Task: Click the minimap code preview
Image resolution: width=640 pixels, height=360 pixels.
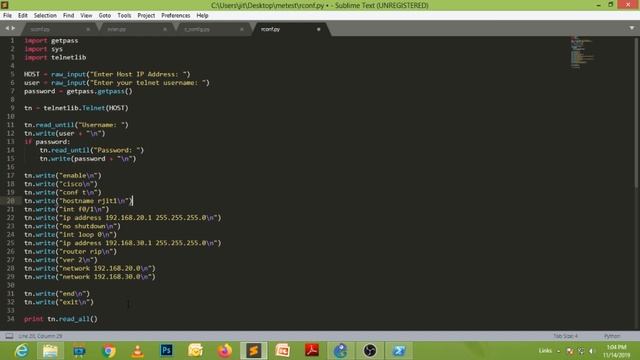Action: (581, 52)
